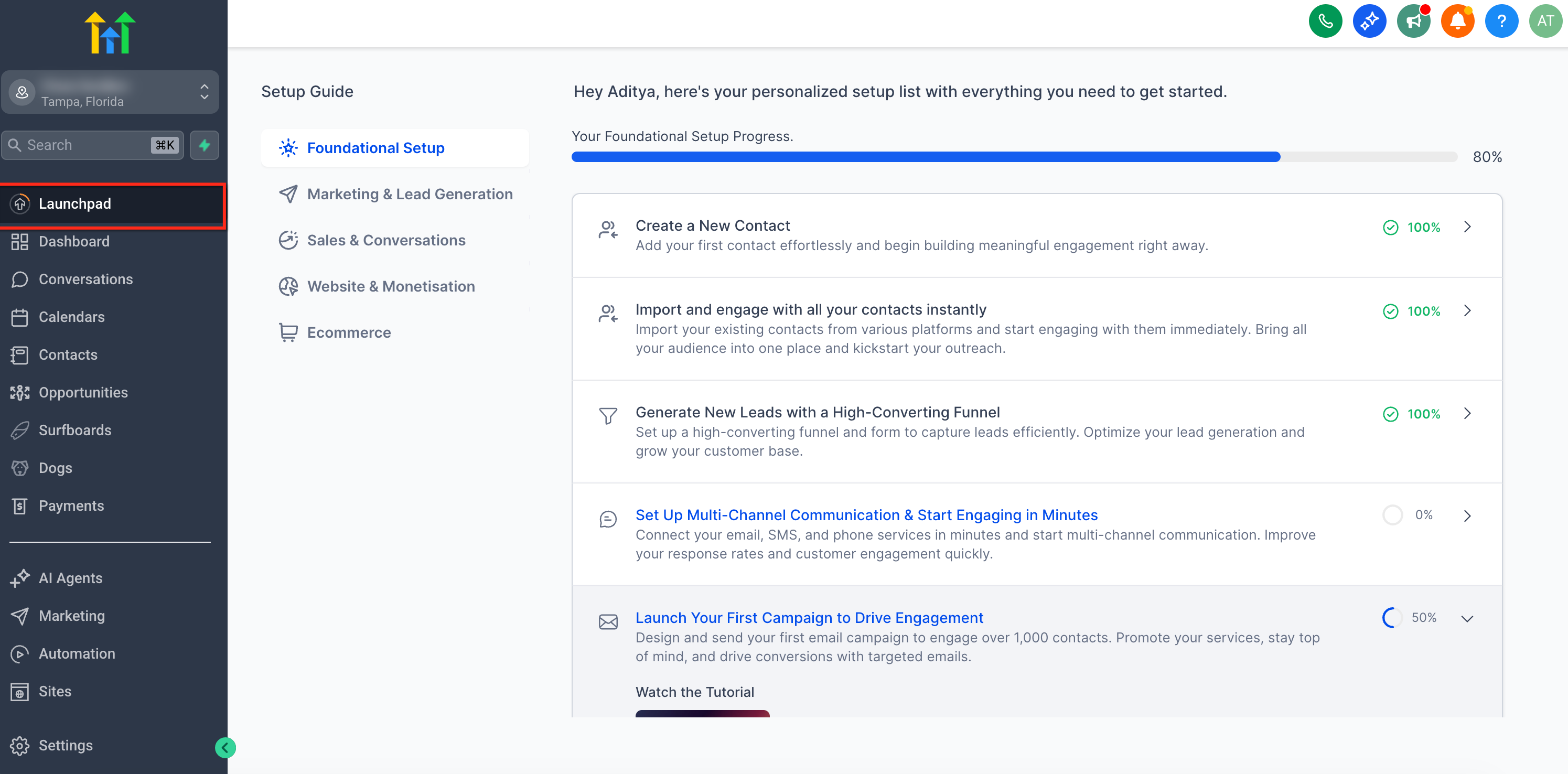Open Conversations in the sidebar
The image size is (1568, 774).
tap(85, 279)
